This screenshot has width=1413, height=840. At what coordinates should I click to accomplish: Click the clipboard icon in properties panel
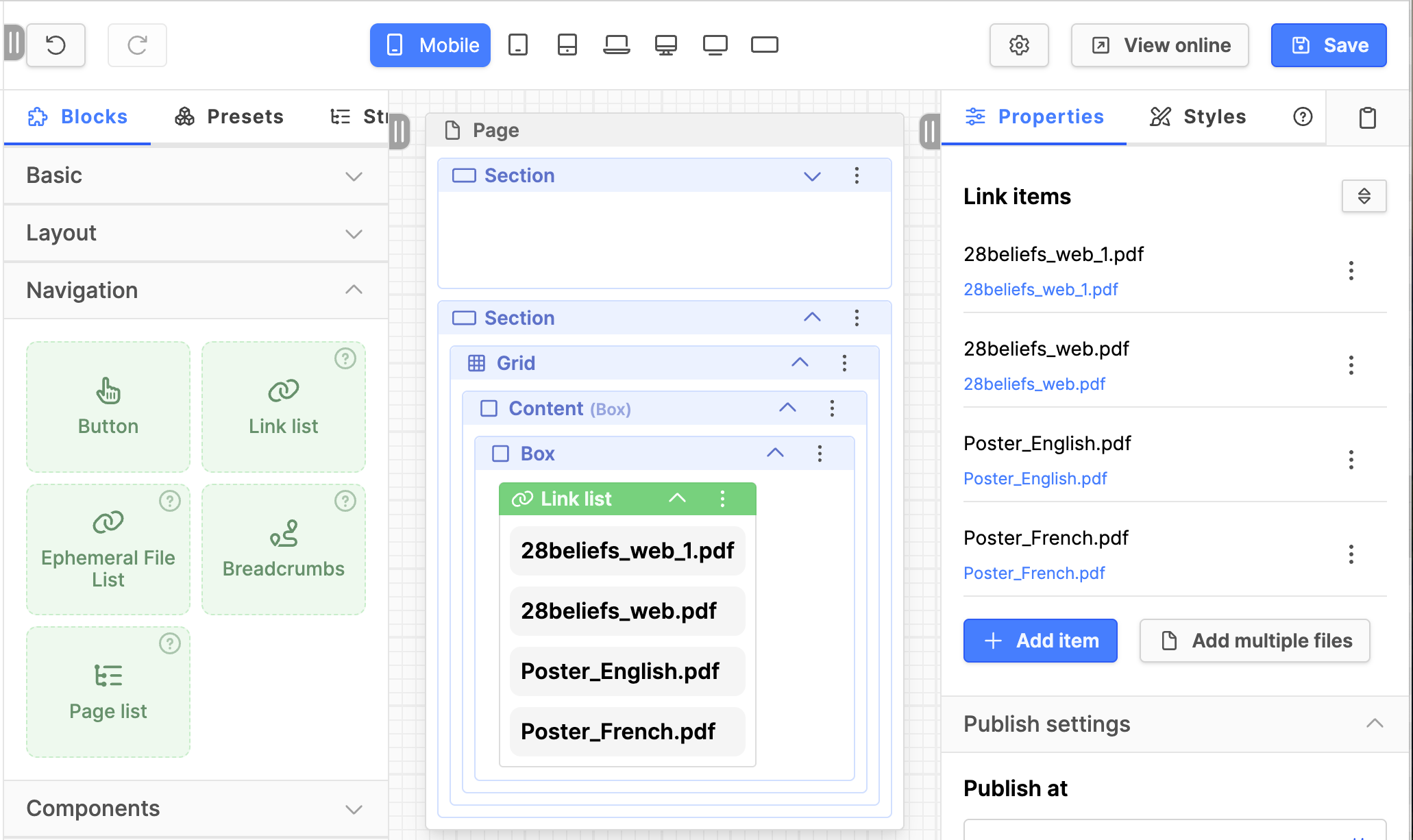click(x=1367, y=118)
